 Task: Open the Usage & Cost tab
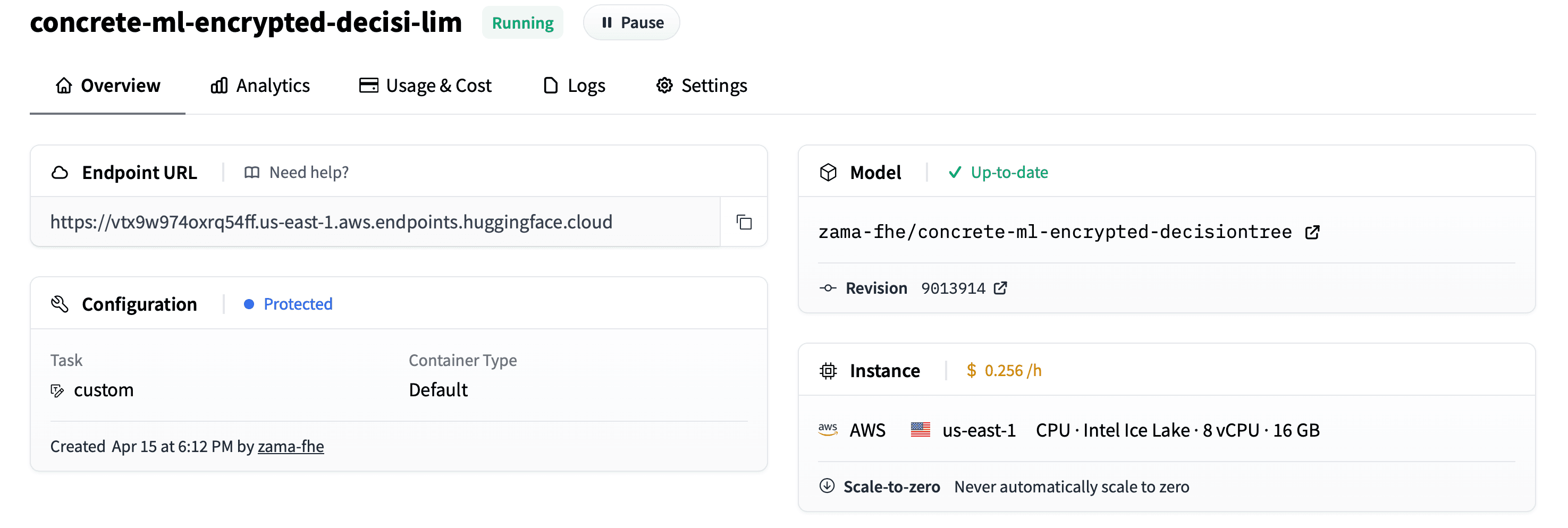pyautogui.click(x=425, y=86)
